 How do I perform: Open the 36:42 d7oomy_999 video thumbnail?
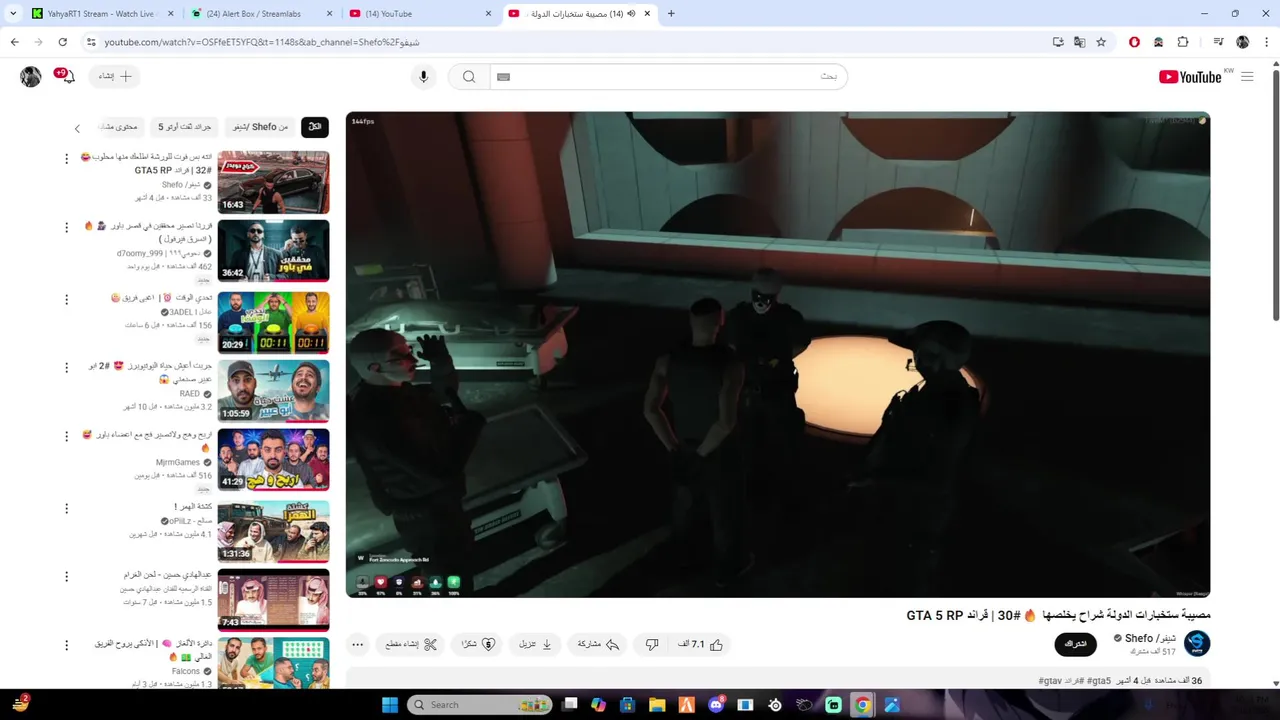[x=273, y=251]
